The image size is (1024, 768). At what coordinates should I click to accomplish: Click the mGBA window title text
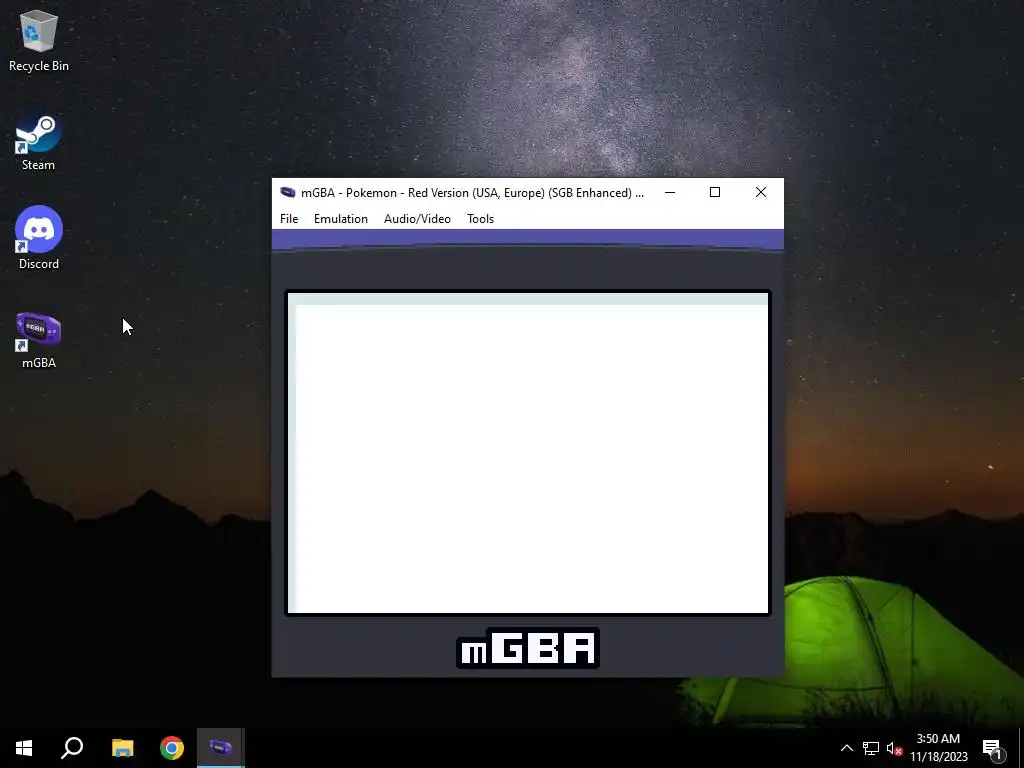pos(472,193)
